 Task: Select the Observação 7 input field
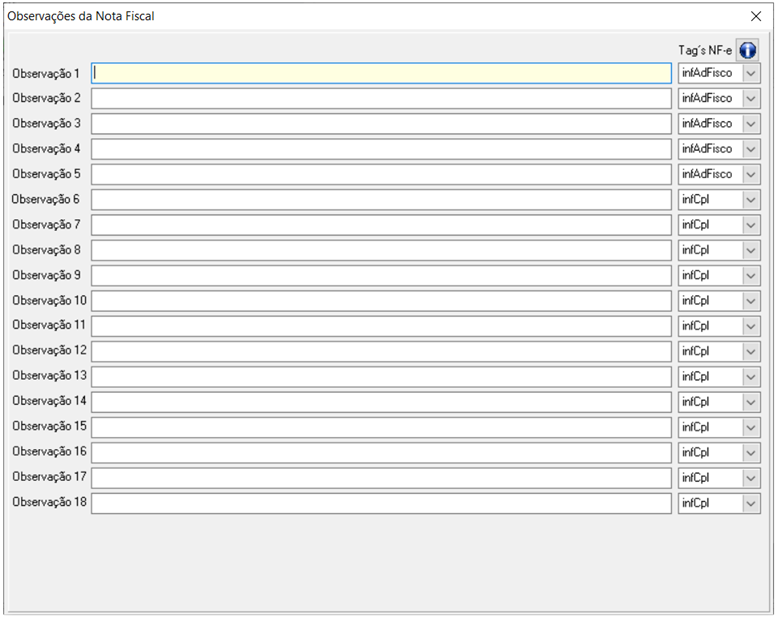381,225
